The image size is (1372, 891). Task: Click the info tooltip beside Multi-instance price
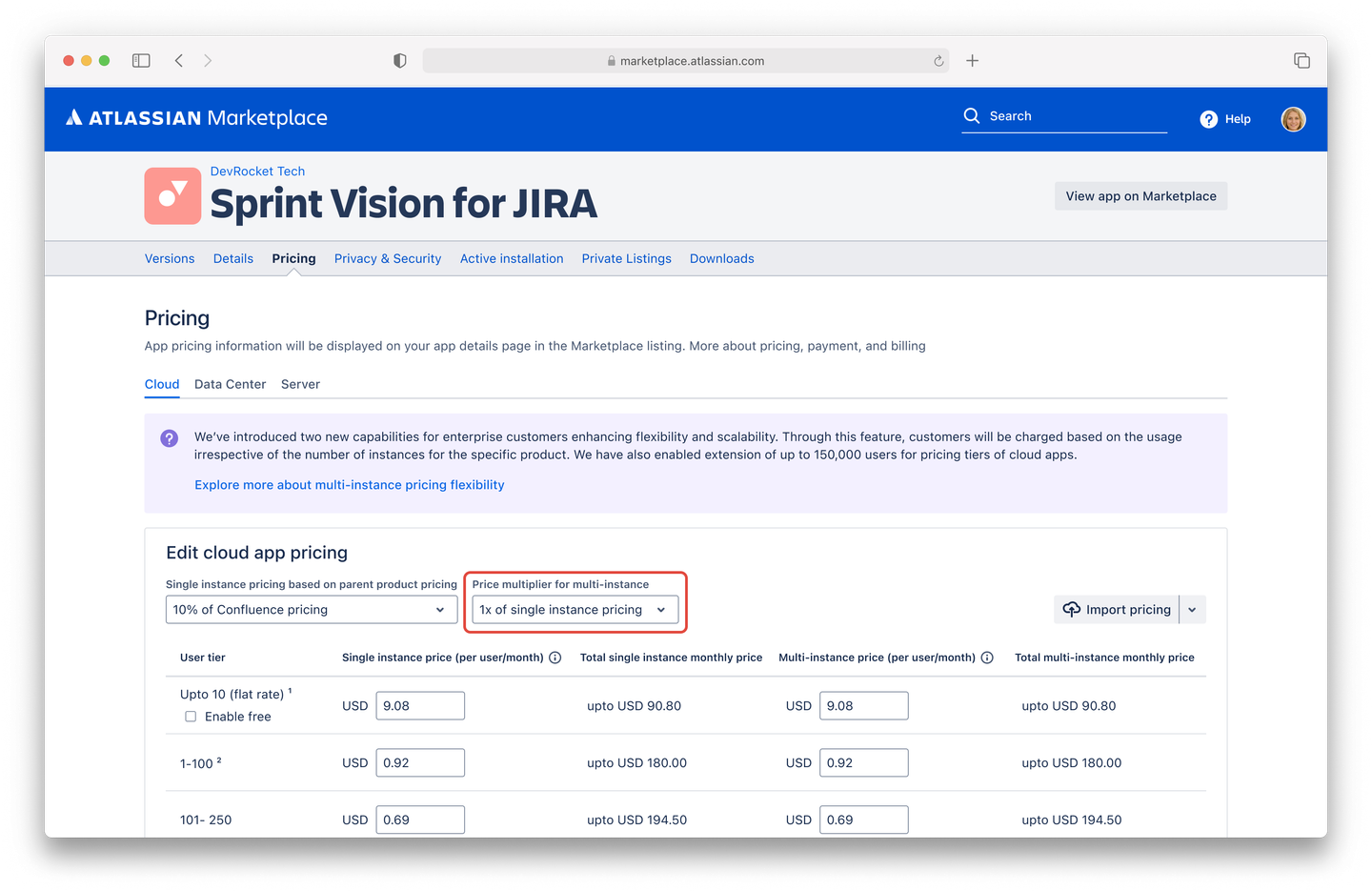click(987, 657)
